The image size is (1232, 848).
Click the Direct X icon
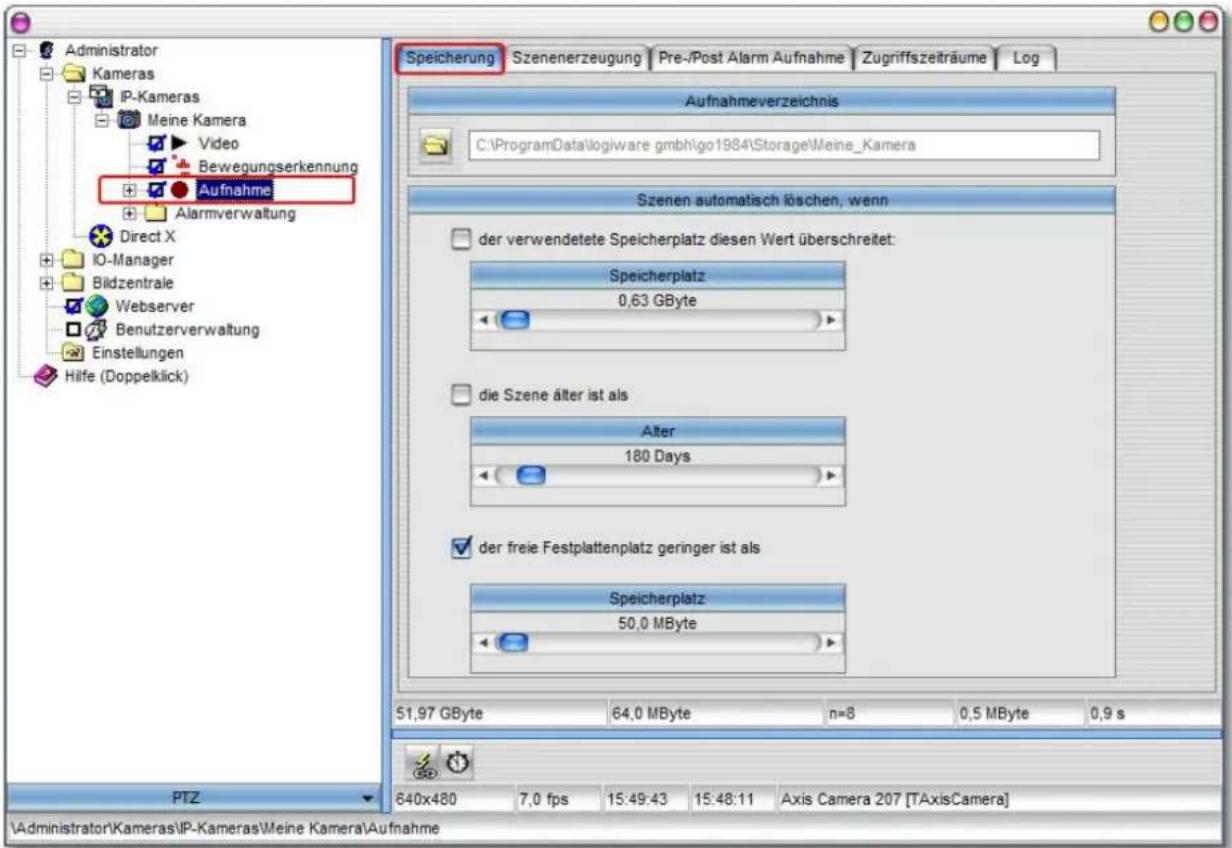tap(102, 238)
